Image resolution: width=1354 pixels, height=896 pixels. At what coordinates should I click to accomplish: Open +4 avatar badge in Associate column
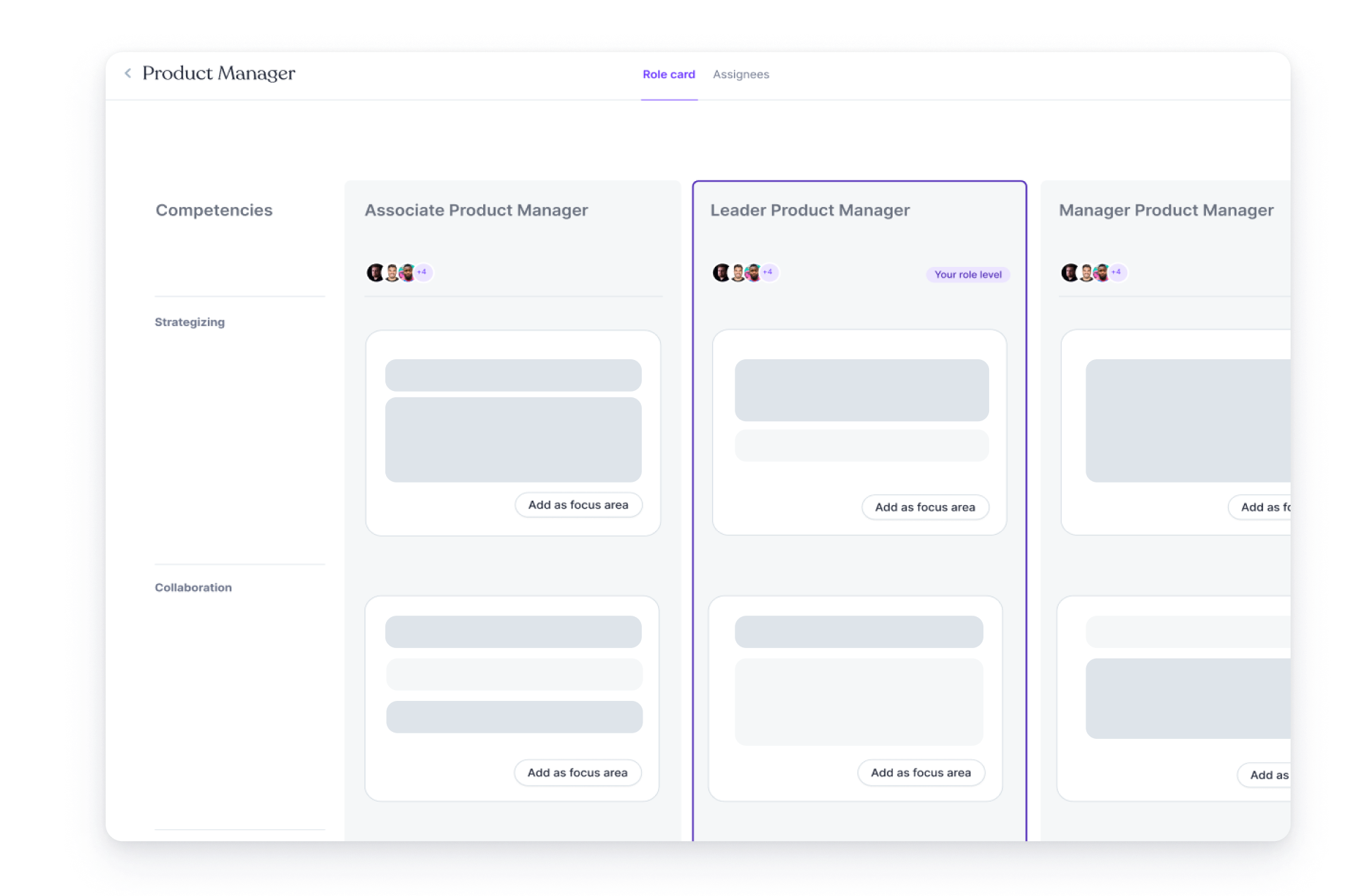point(423,272)
